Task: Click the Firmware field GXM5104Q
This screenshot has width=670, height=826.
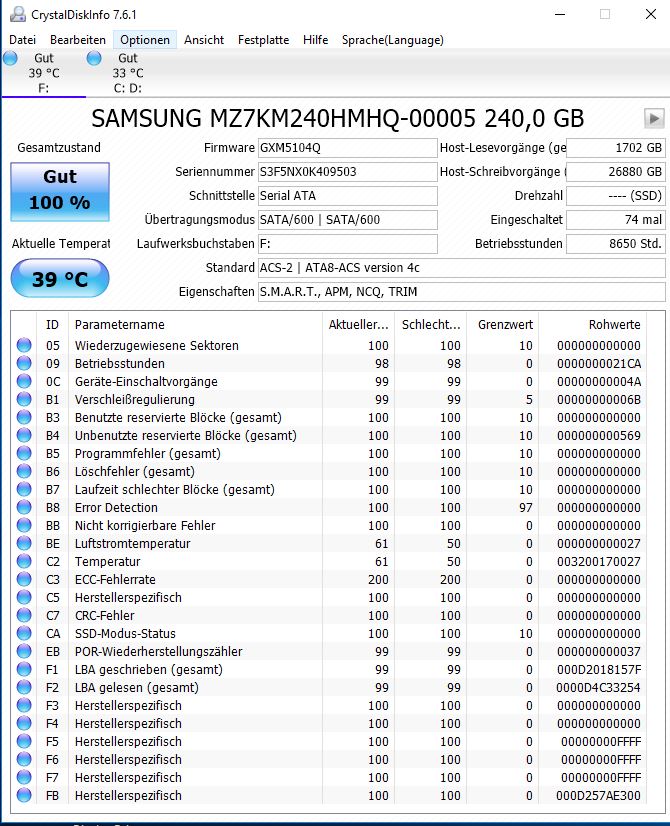Action: click(x=348, y=148)
